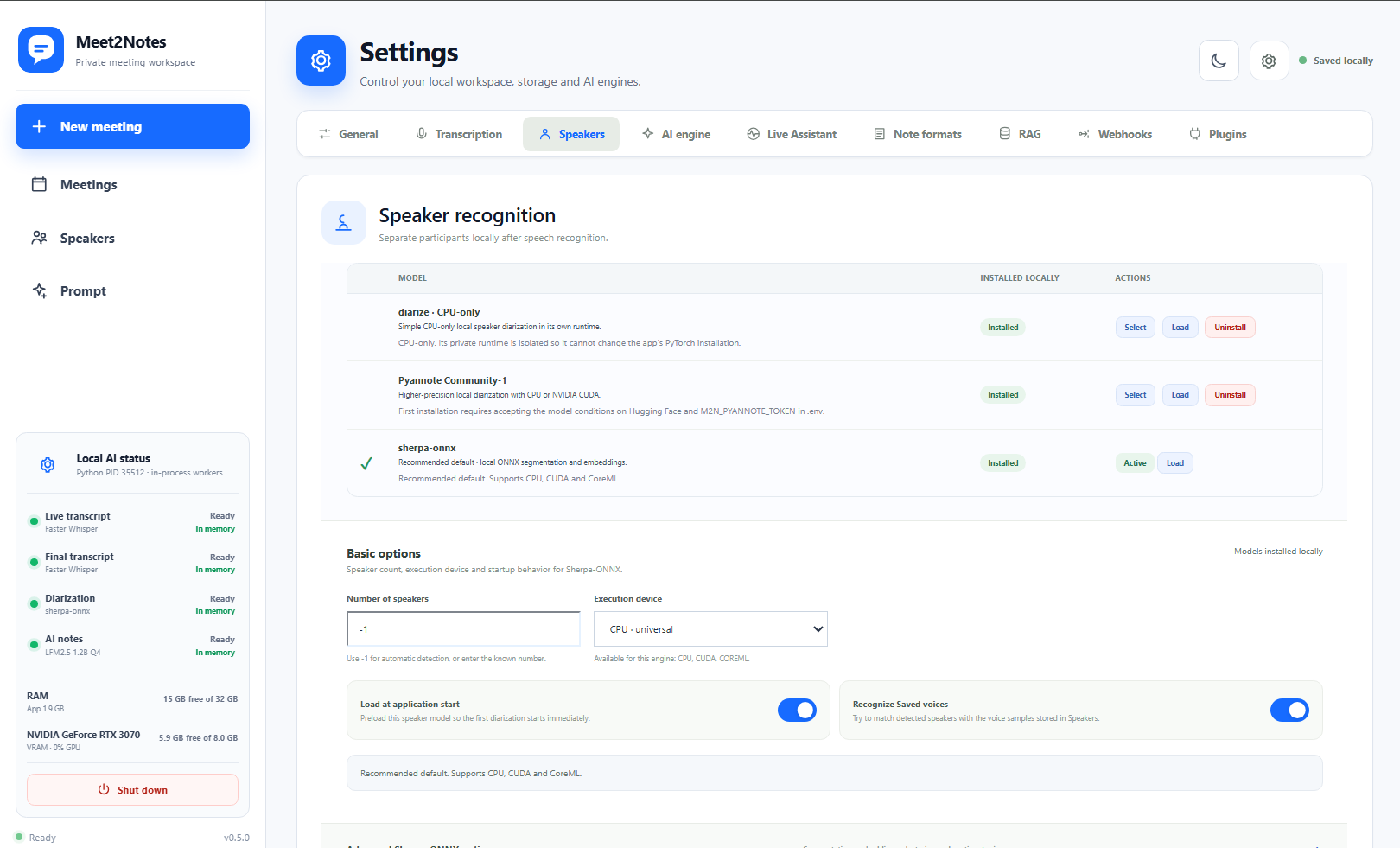Image resolution: width=1400 pixels, height=848 pixels.
Task: Click the Transcription microphone icon
Action: (422, 134)
